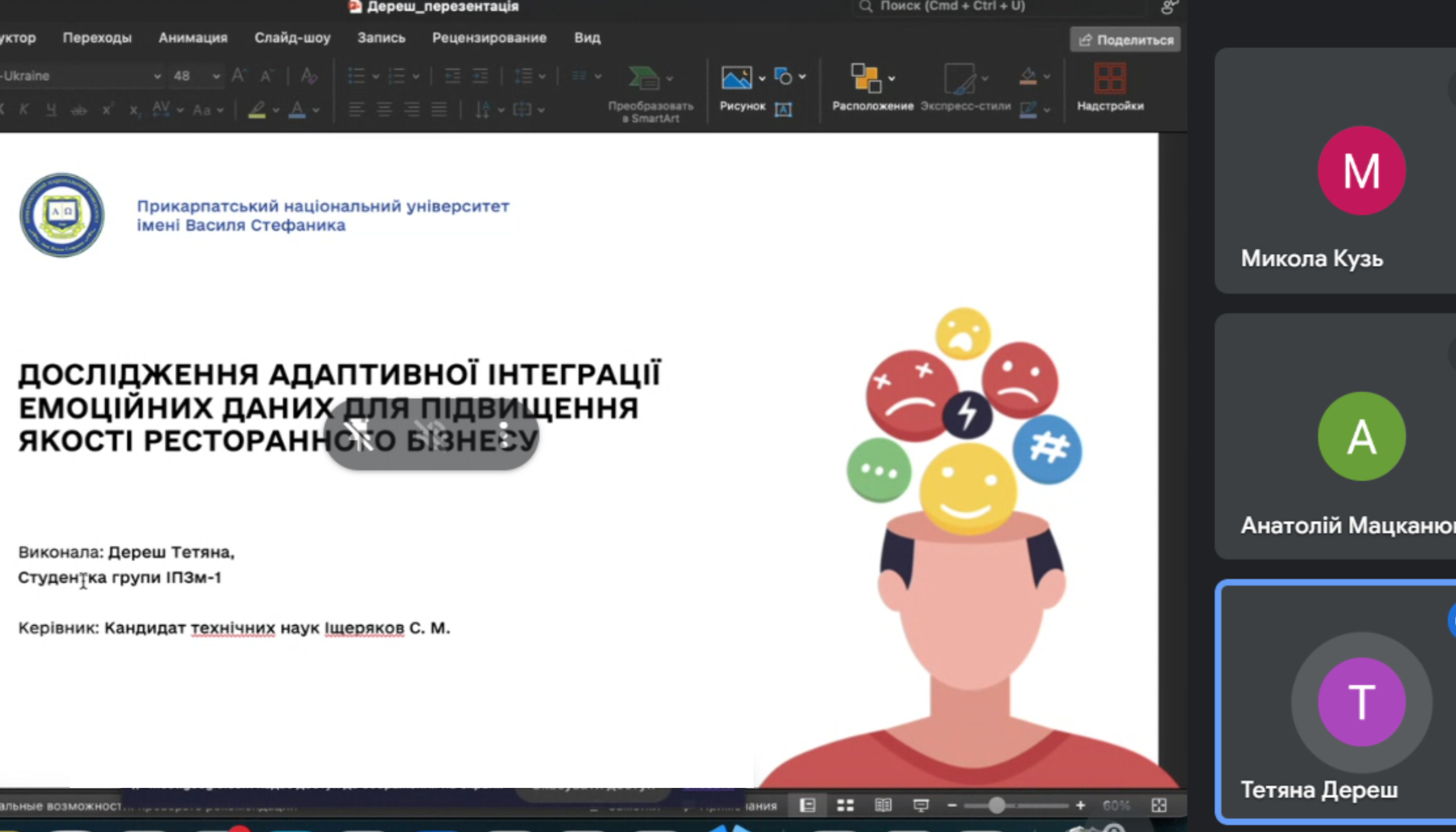Start slideshow from status bar icon

coord(921,805)
